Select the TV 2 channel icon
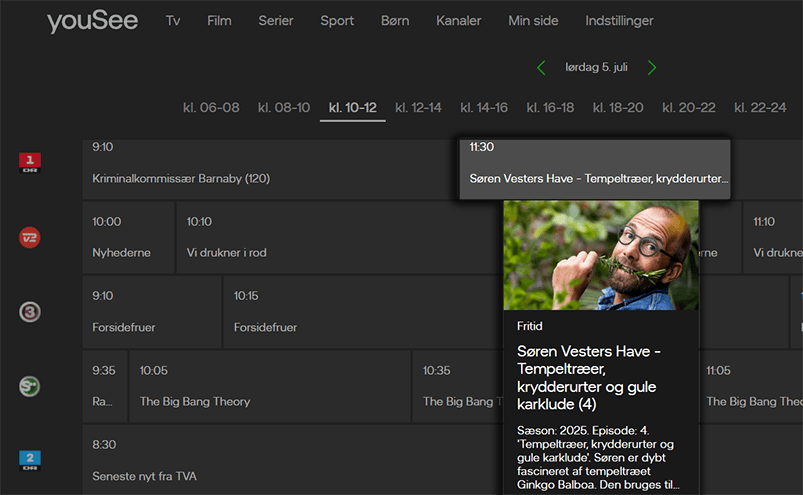 31,237
